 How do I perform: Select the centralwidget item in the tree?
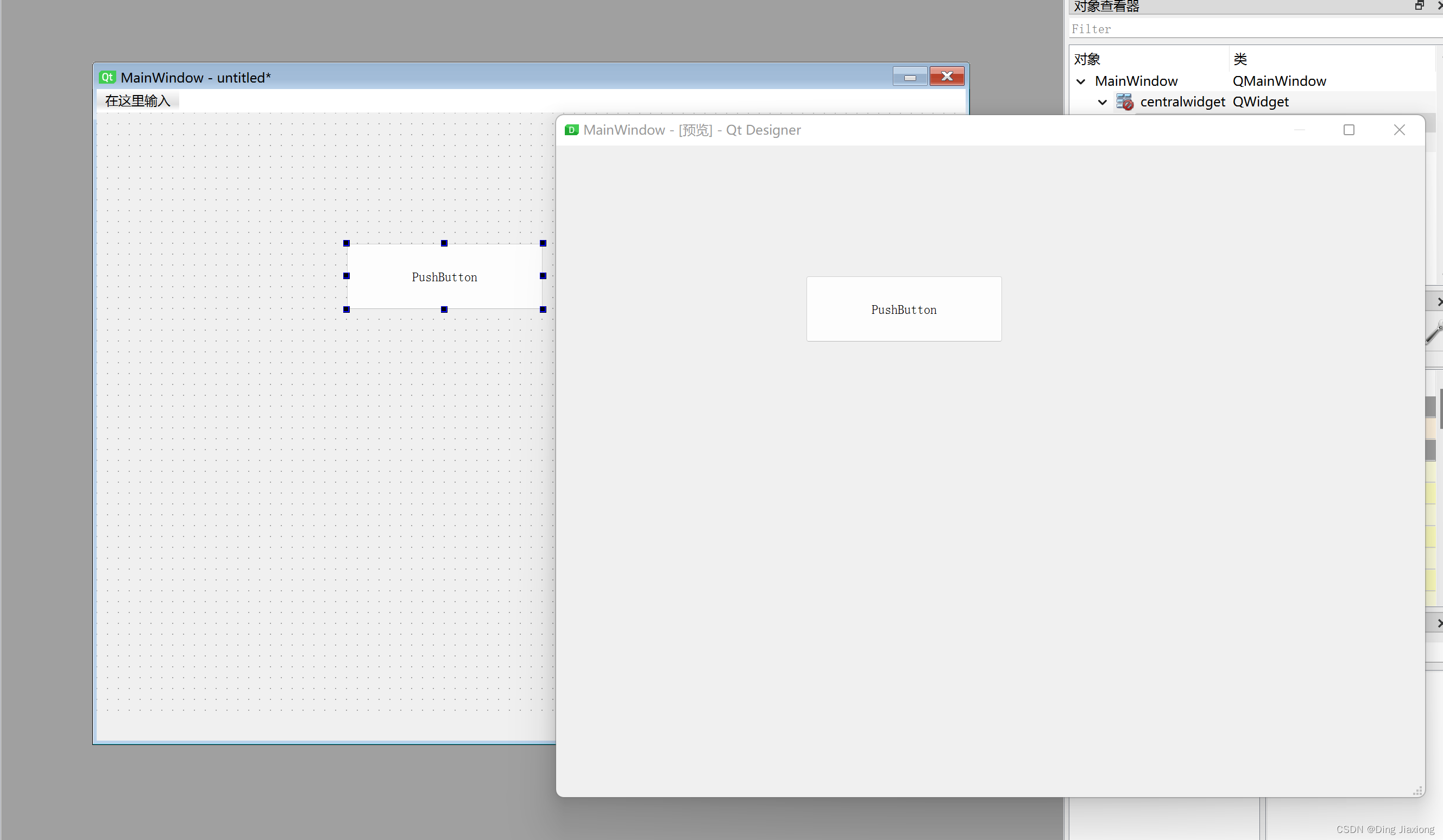[1182, 102]
